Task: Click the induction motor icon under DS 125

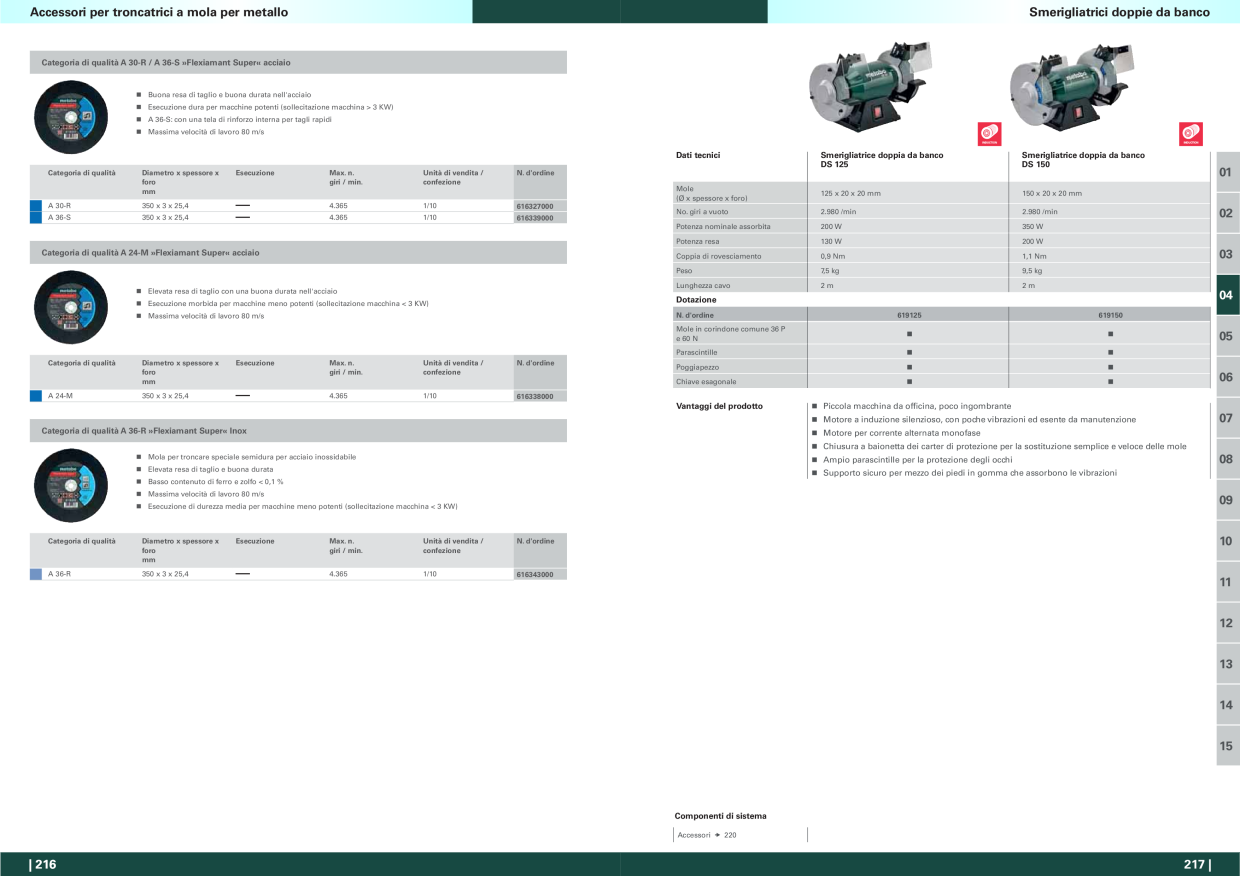Action: [x=989, y=133]
